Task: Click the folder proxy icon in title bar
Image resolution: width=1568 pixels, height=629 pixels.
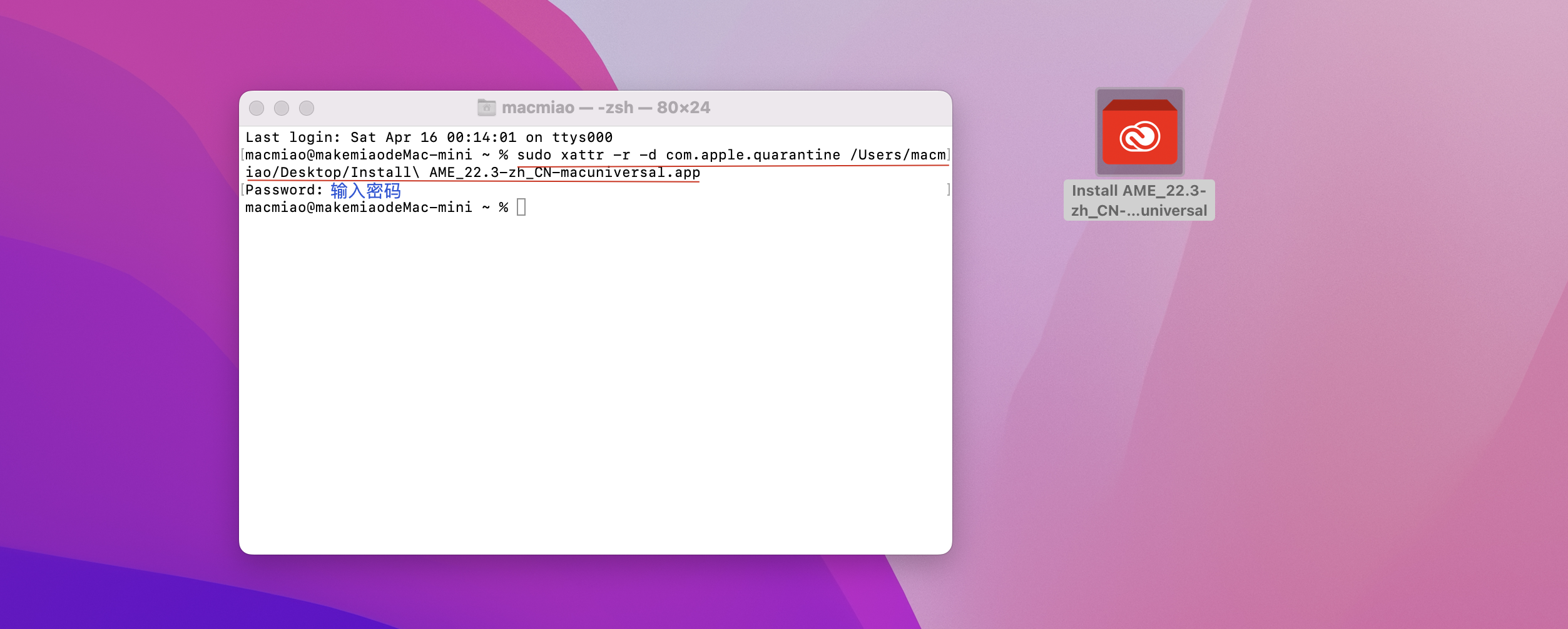Action: [486, 108]
